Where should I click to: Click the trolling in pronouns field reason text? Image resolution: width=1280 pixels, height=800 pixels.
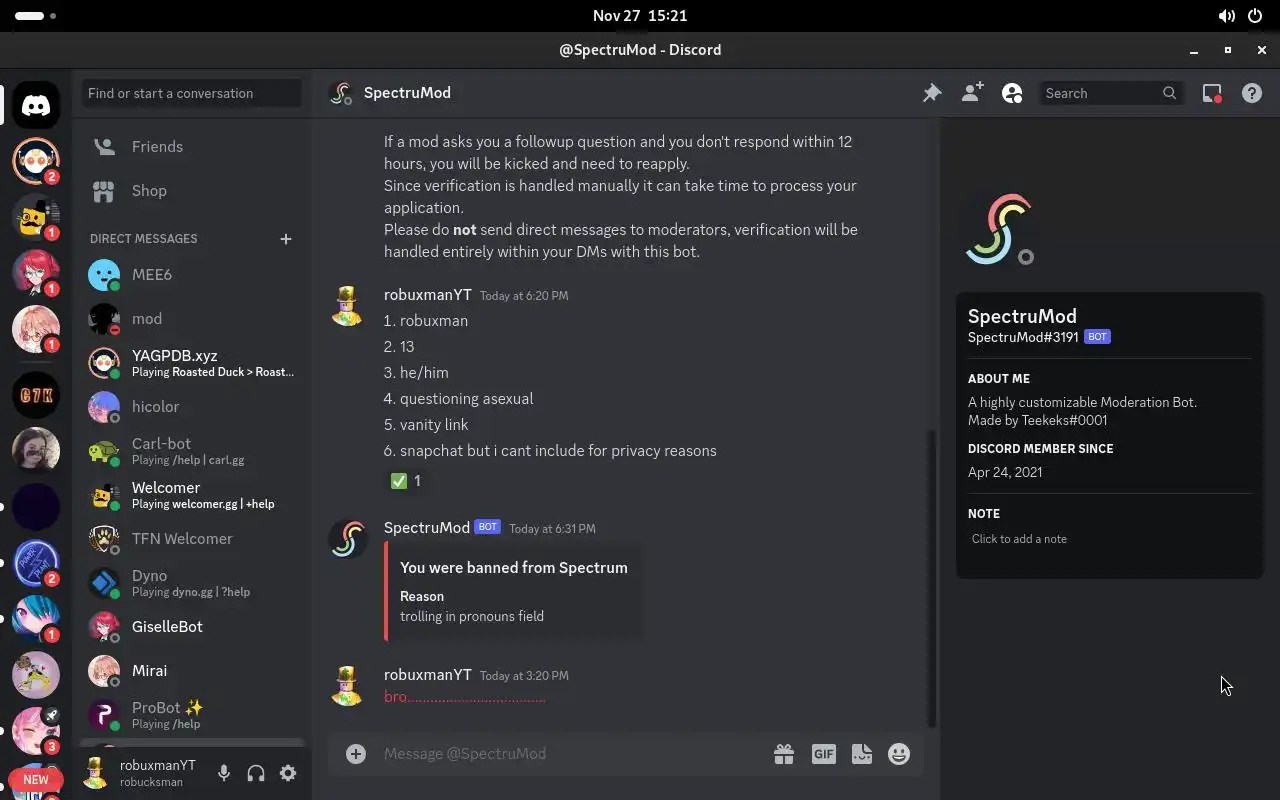[472, 617]
